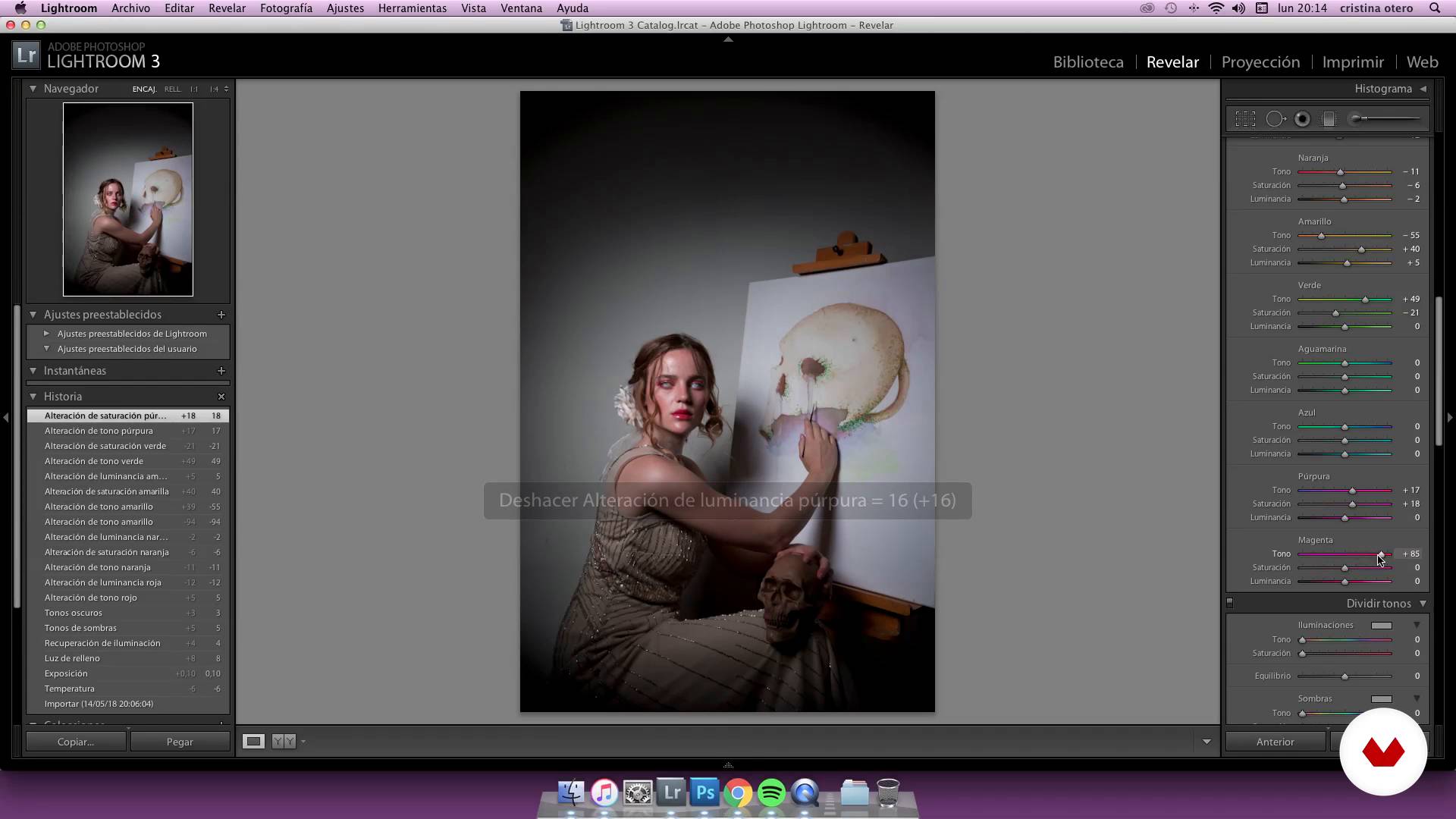Create a snapshot with the Instantáneas plus
The height and width of the screenshot is (819, 1456).
[221, 371]
